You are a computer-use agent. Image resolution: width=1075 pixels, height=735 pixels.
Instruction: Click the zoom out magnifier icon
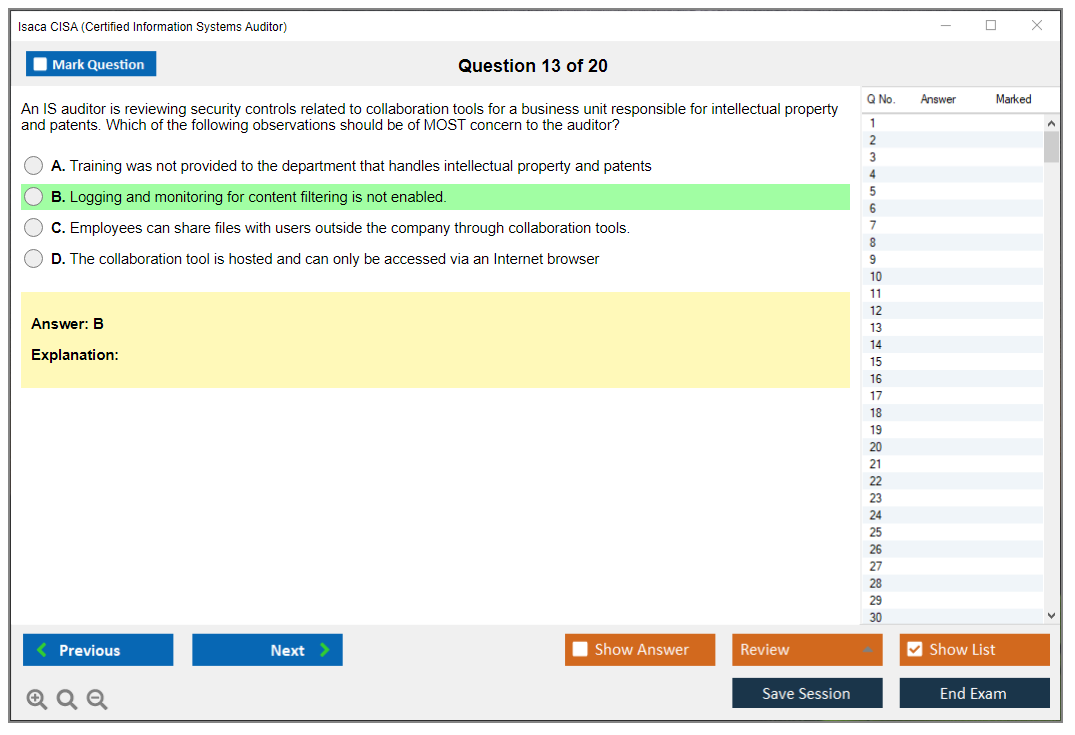click(97, 699)
